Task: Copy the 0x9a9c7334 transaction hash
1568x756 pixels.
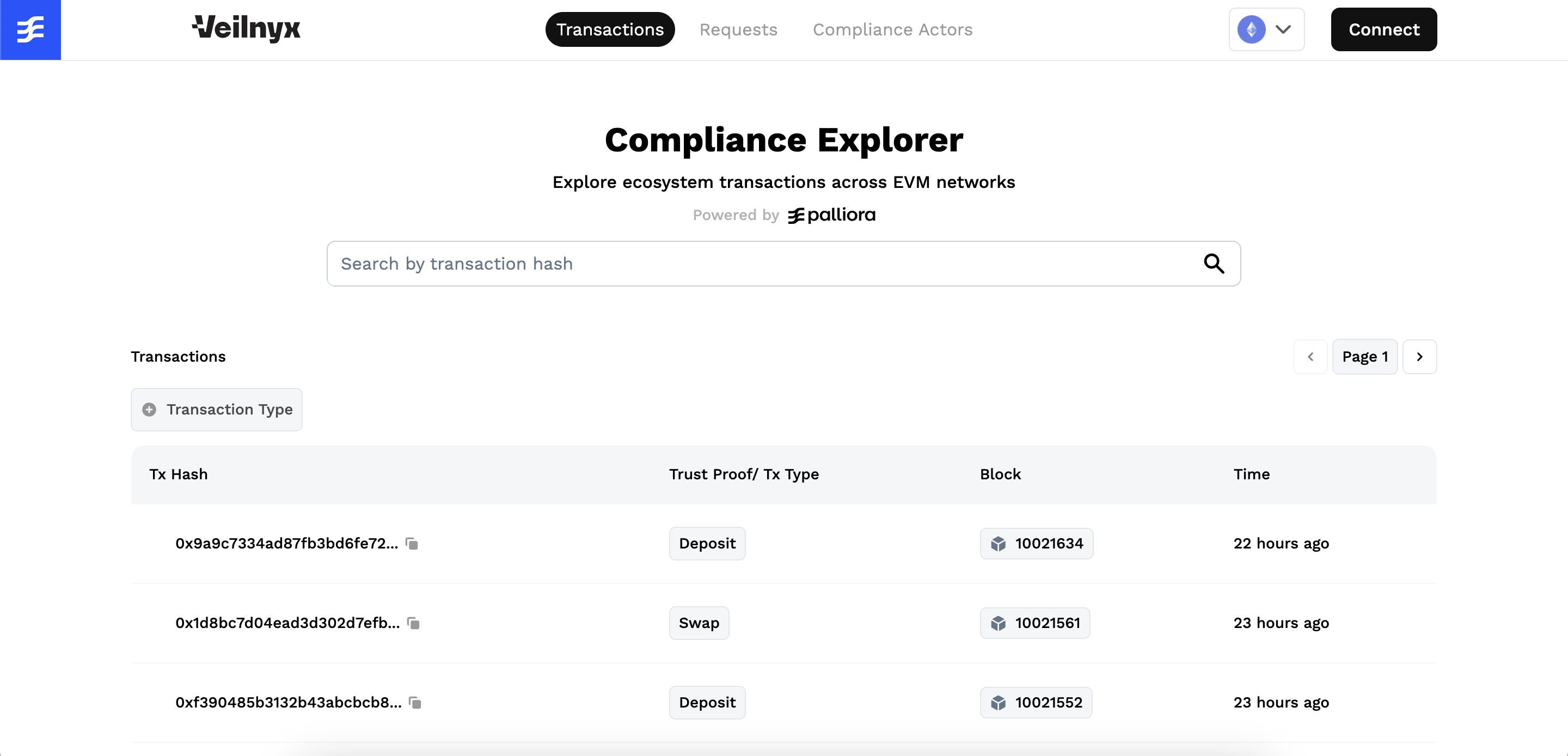Action: pos(412,544)
